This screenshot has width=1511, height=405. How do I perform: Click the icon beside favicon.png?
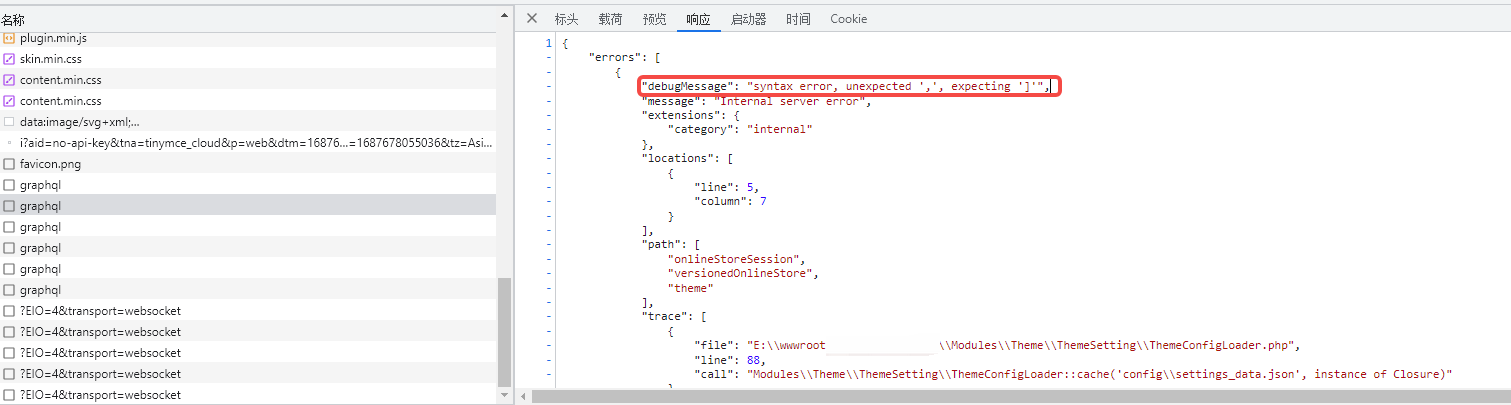click(x=9, y=164)
